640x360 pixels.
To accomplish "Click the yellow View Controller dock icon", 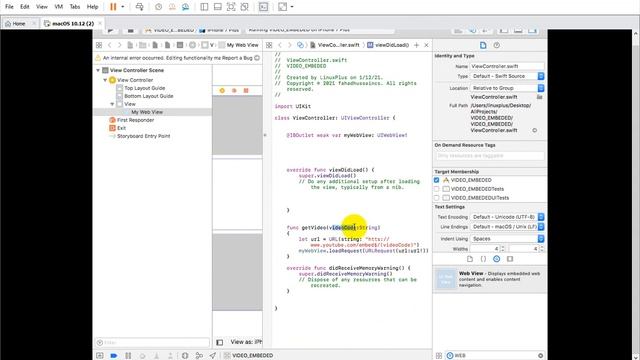I will point(222,91).
